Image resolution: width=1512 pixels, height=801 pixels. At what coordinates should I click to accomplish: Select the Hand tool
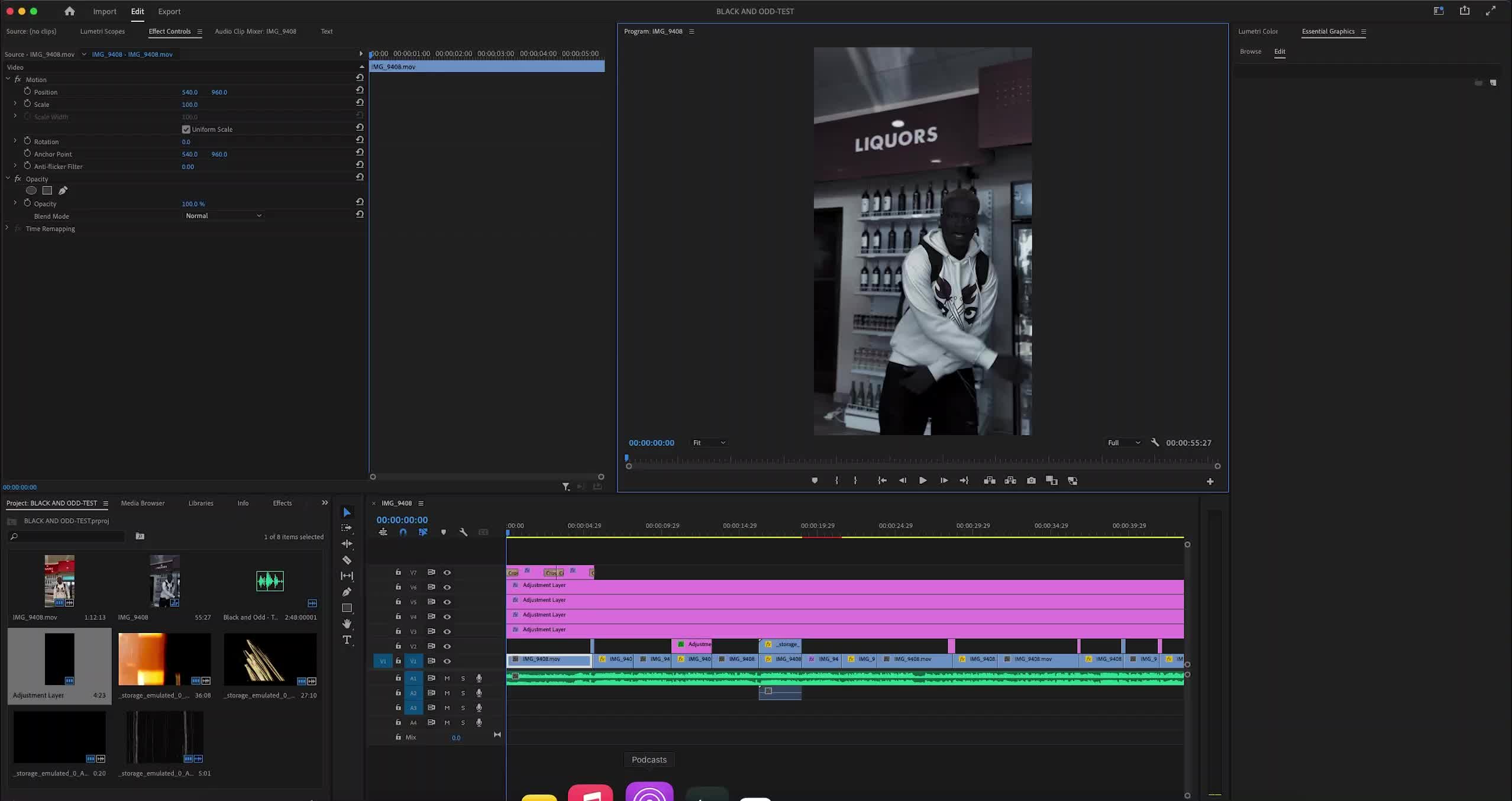[347, 624]
